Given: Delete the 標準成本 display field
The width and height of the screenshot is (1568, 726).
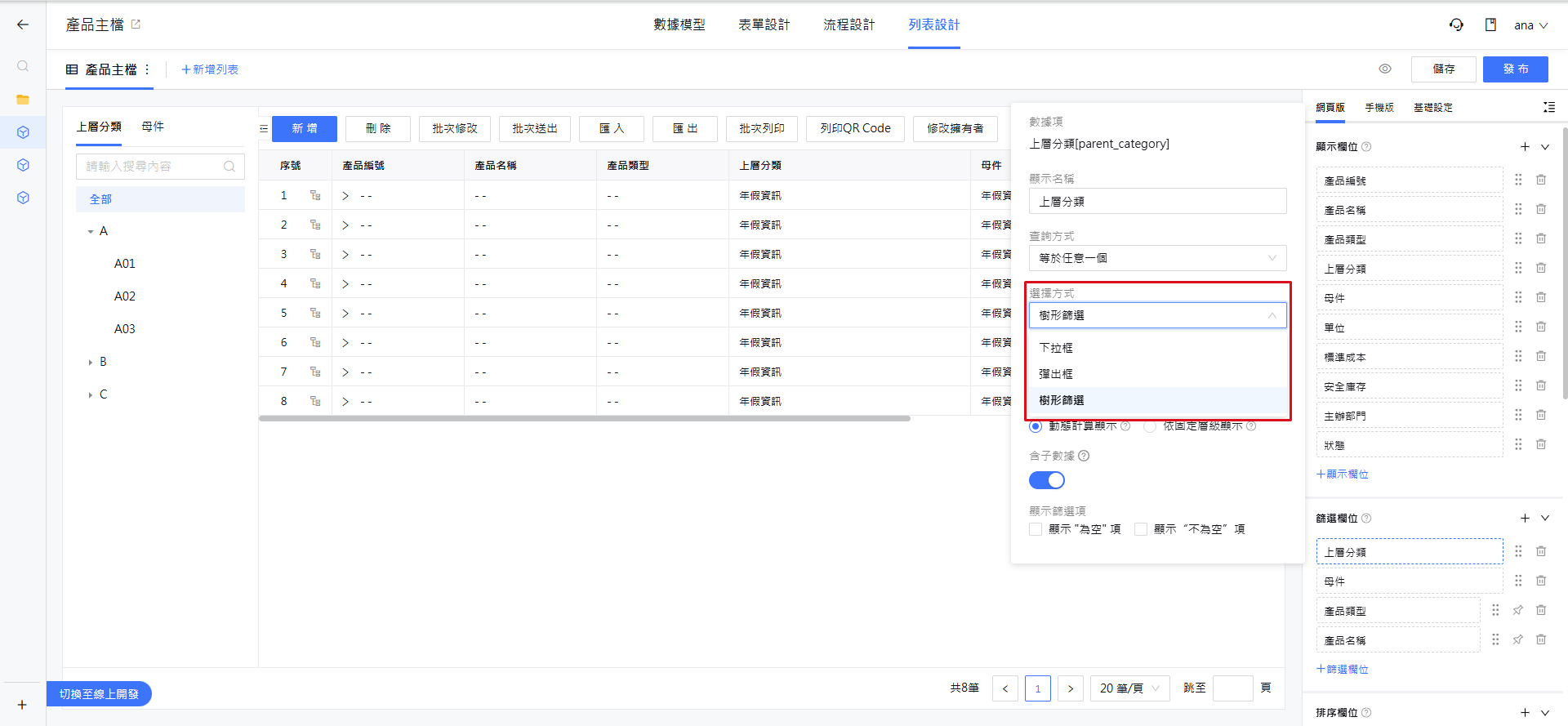Looking at the screenshot, I should 1541,356.
